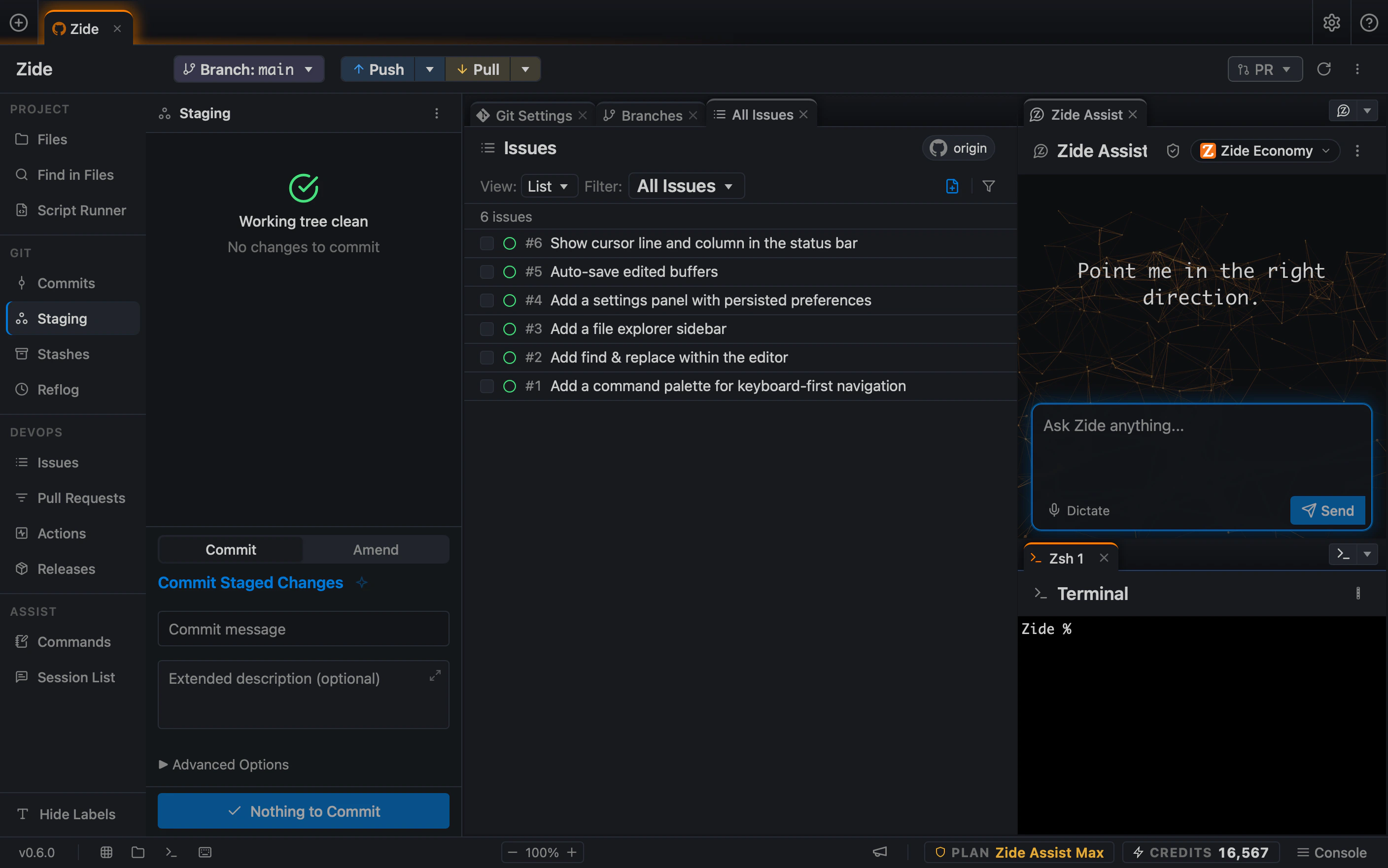
Task: Select the Commit mode toggle
Action: coord(231,549)
